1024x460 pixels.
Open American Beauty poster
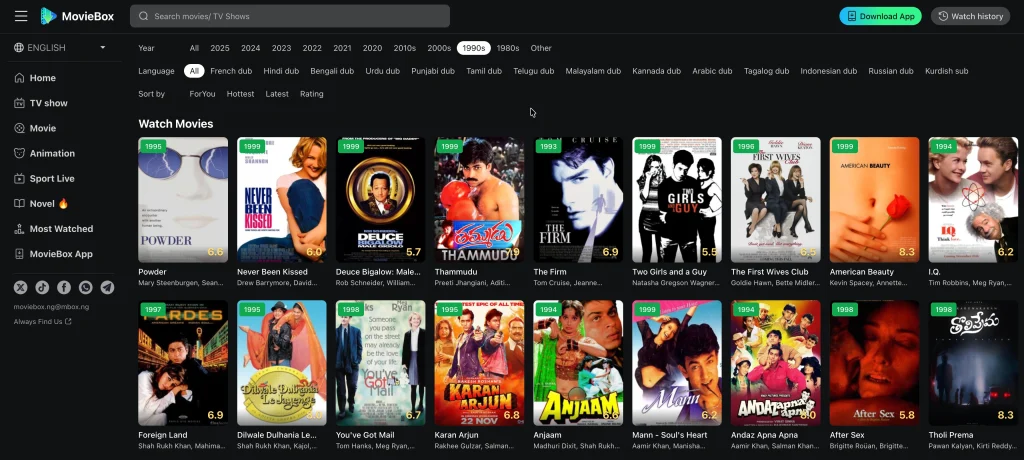(x=874, y=199)
